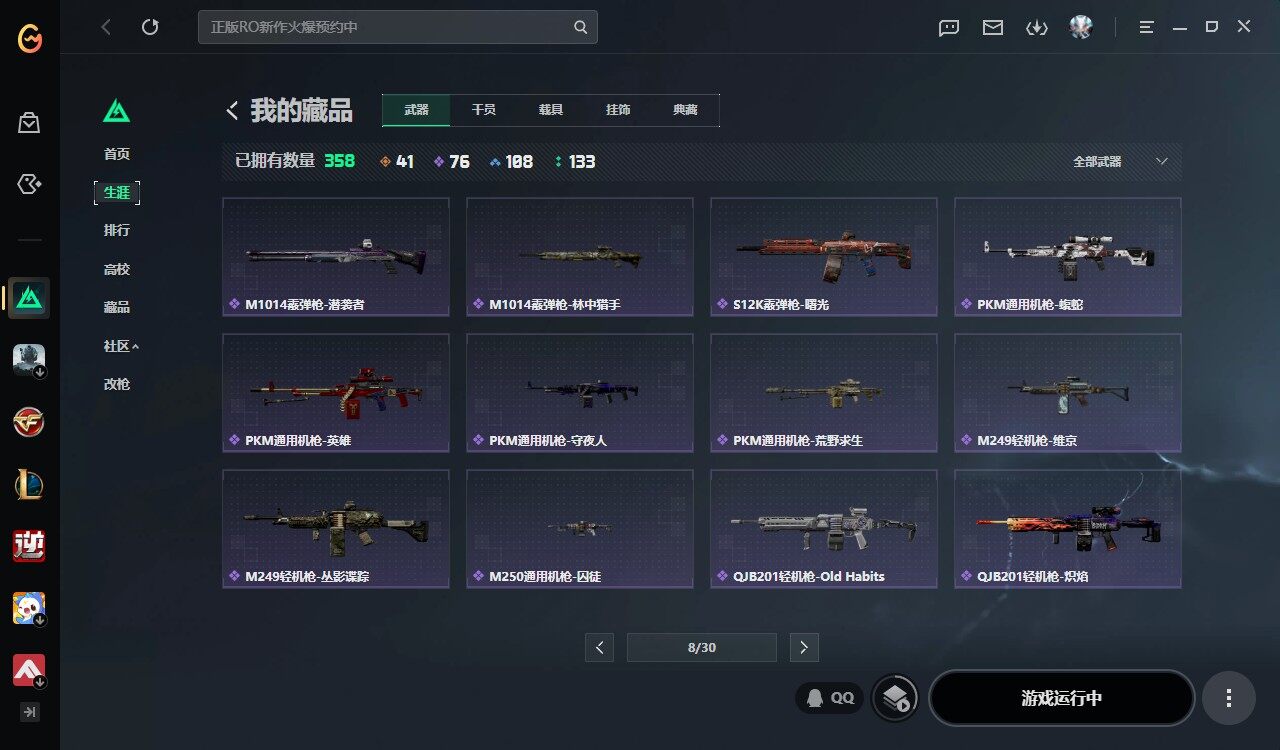Image resolution: width=1280 pixels, height=750 pixels.
Task: Switch to the 干员 tab
Action: click(483, 110)
